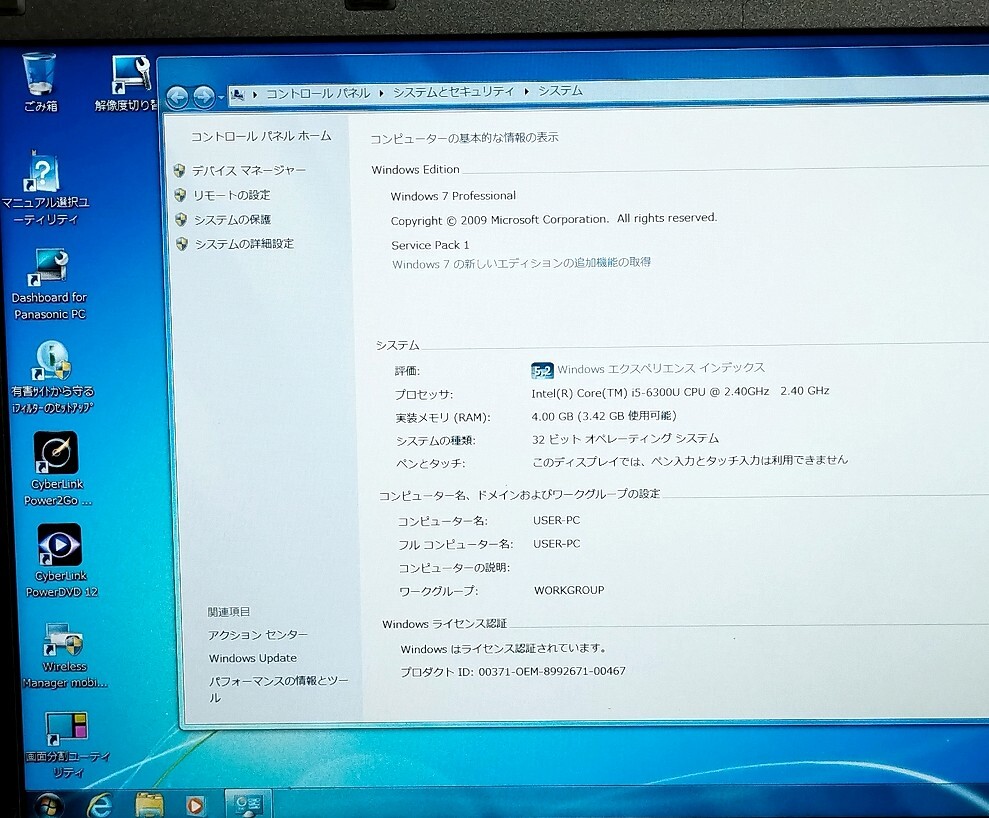
Task: Open Internet Explorer from the taskbar
Action: (99, 805)
